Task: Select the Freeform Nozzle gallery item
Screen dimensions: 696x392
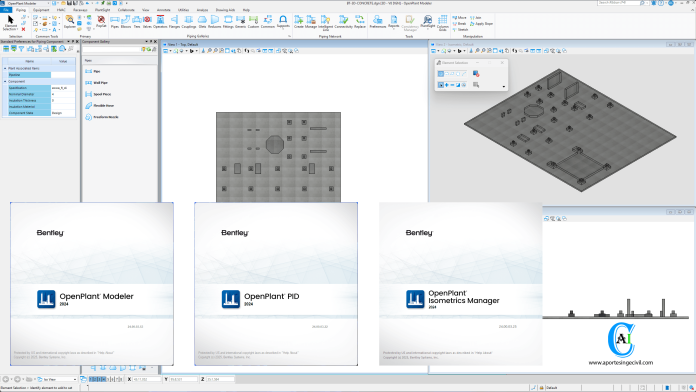Action: [102, 117]
